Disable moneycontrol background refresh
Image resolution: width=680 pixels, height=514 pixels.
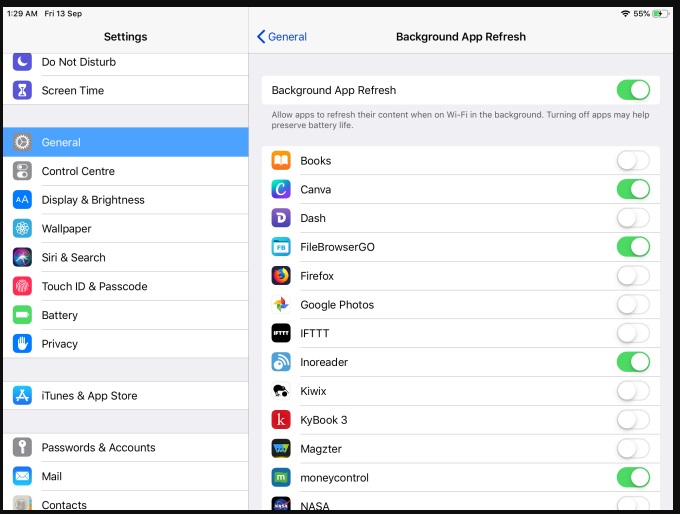tap(633, 477)
